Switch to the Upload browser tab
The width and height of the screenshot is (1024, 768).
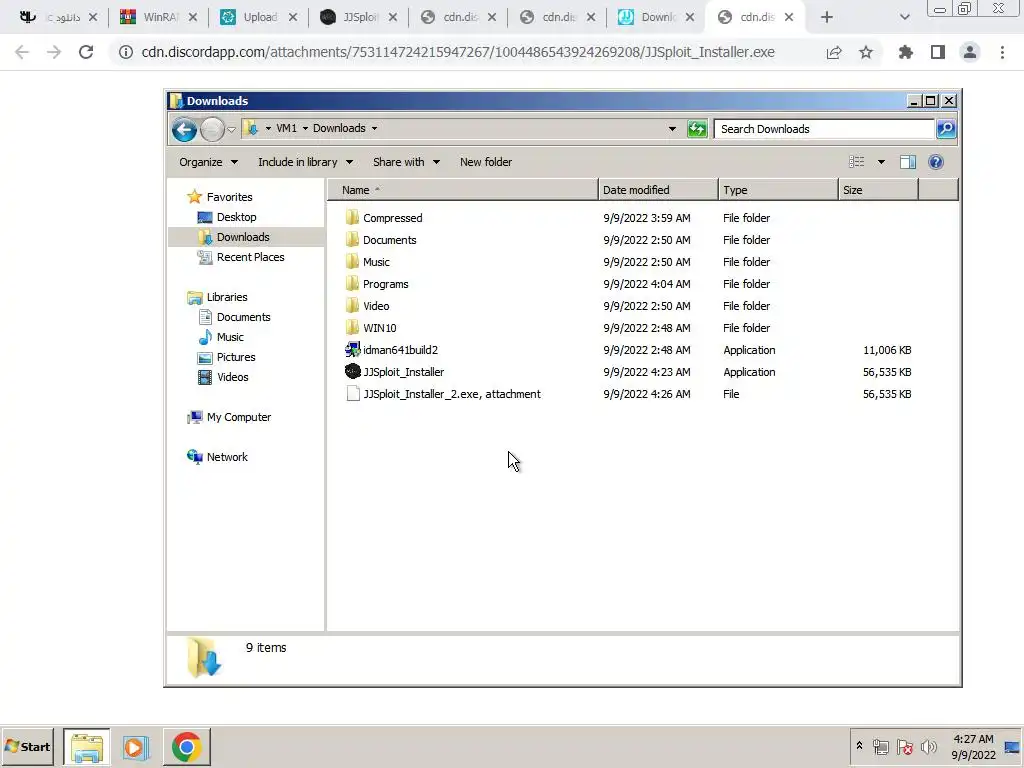259,17
